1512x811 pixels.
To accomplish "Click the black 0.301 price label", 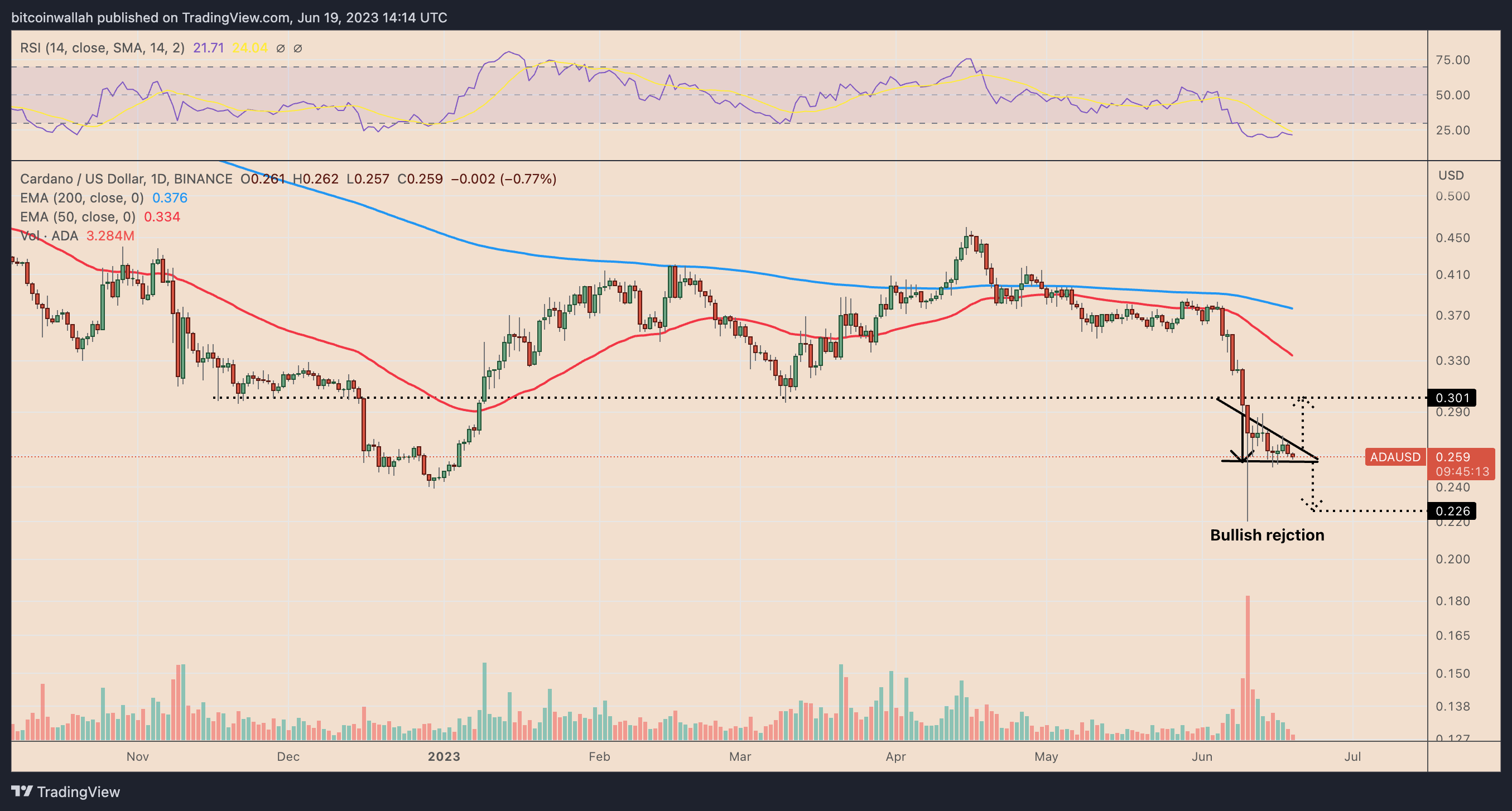I will [1452, 398].
